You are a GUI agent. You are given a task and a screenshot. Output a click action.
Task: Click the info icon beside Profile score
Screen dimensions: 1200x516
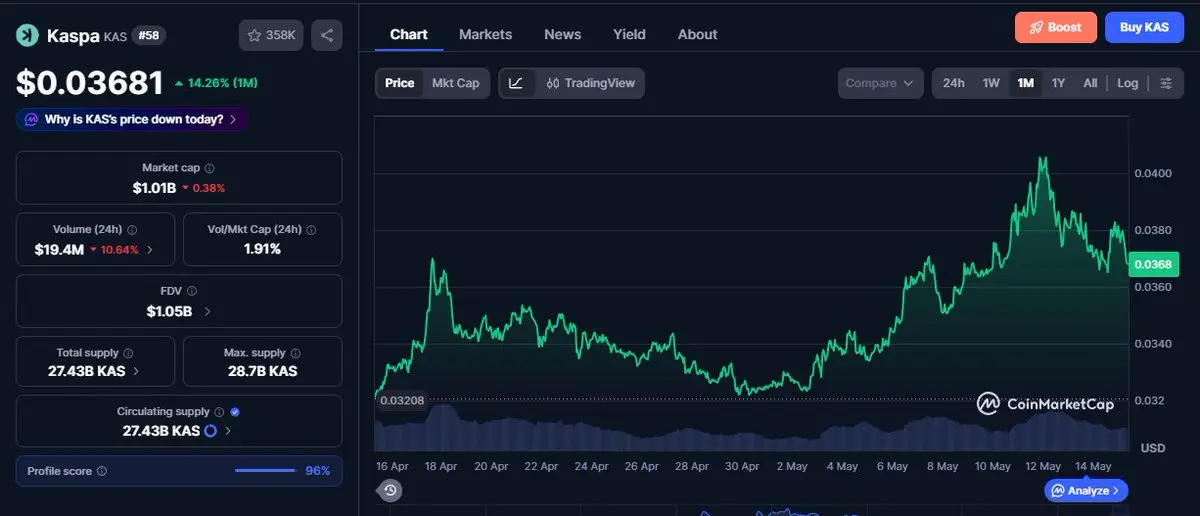(x=102, y=471)
